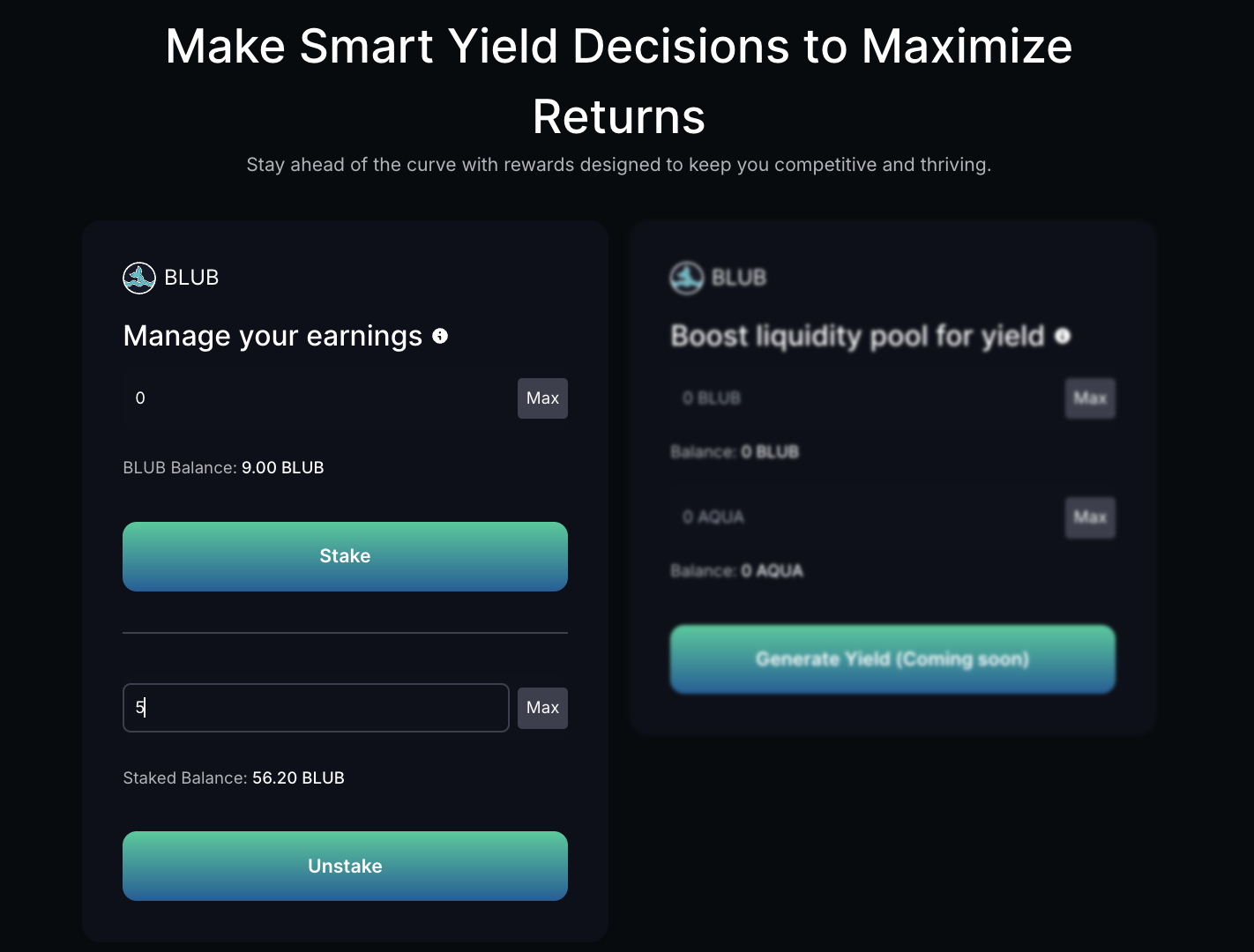
Task: Click the Generate Yield (Coming soon) button
Action: pyautogui.click(x=892, y=659)
